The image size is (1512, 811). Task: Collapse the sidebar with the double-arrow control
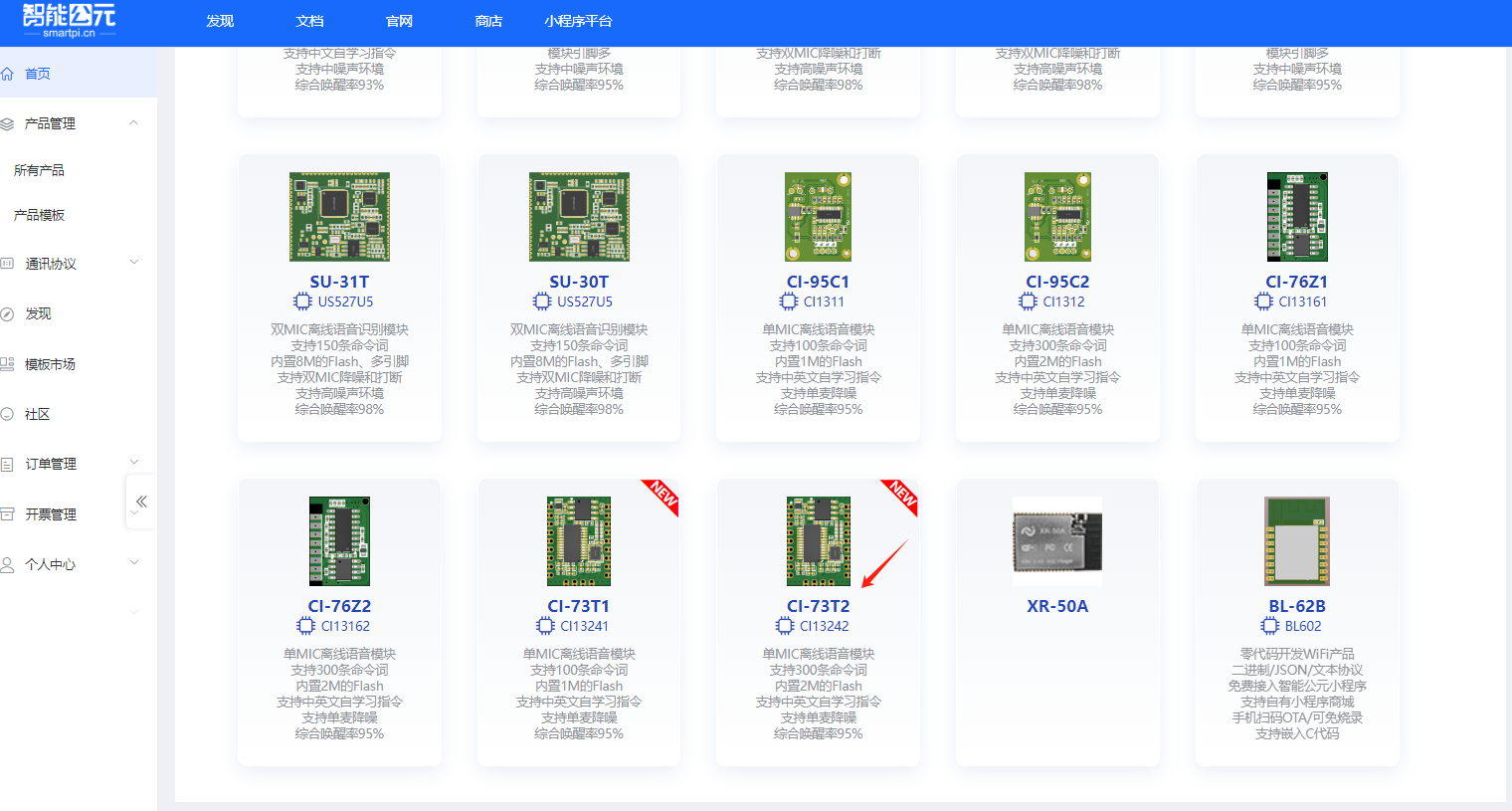point(140,501)
